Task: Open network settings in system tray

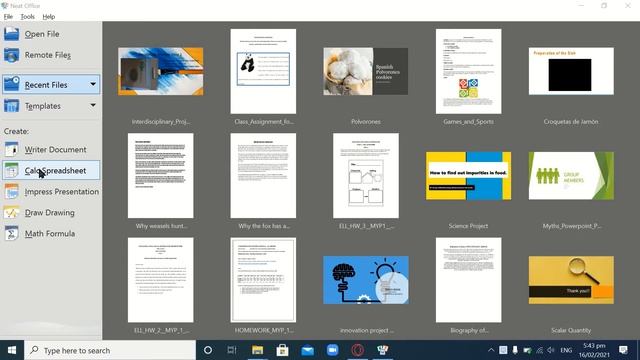Action: 539,350
